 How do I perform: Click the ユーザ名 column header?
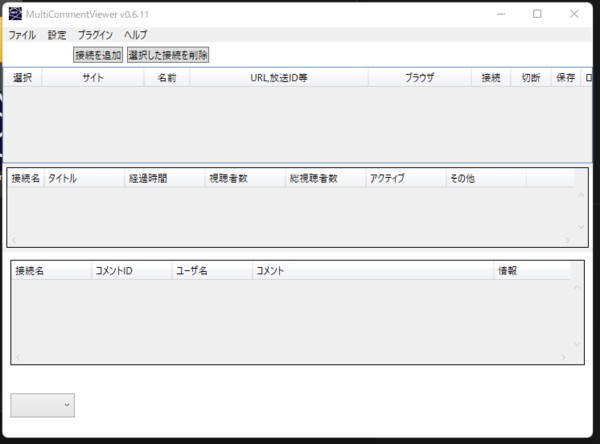[212, 271]
